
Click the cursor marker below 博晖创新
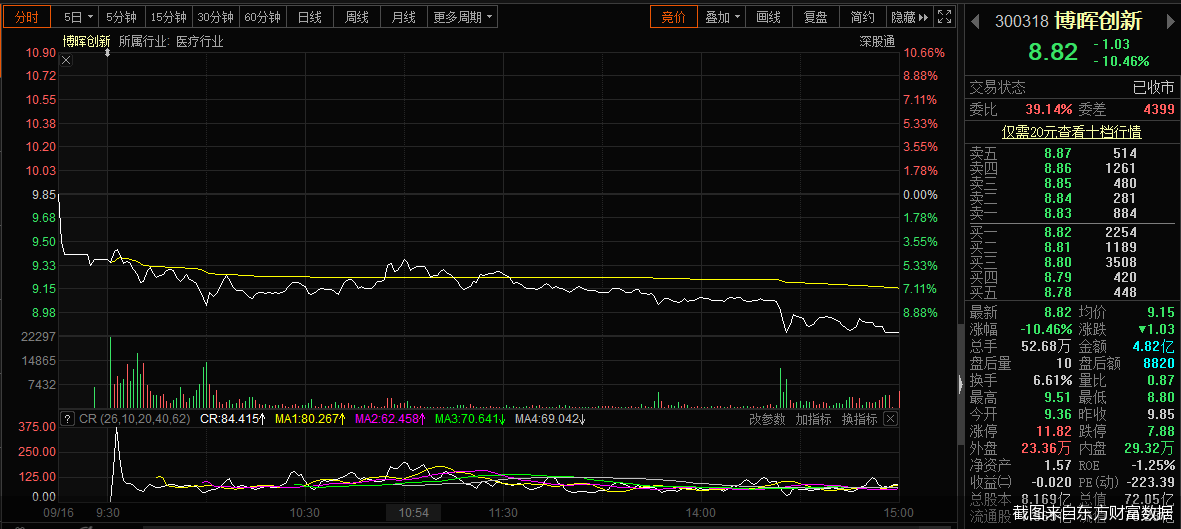coord(108,53)
